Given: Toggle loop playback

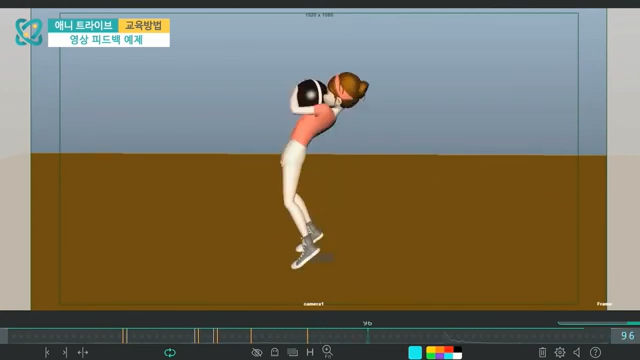Looking at the screenshot, I should click(170, 353).
